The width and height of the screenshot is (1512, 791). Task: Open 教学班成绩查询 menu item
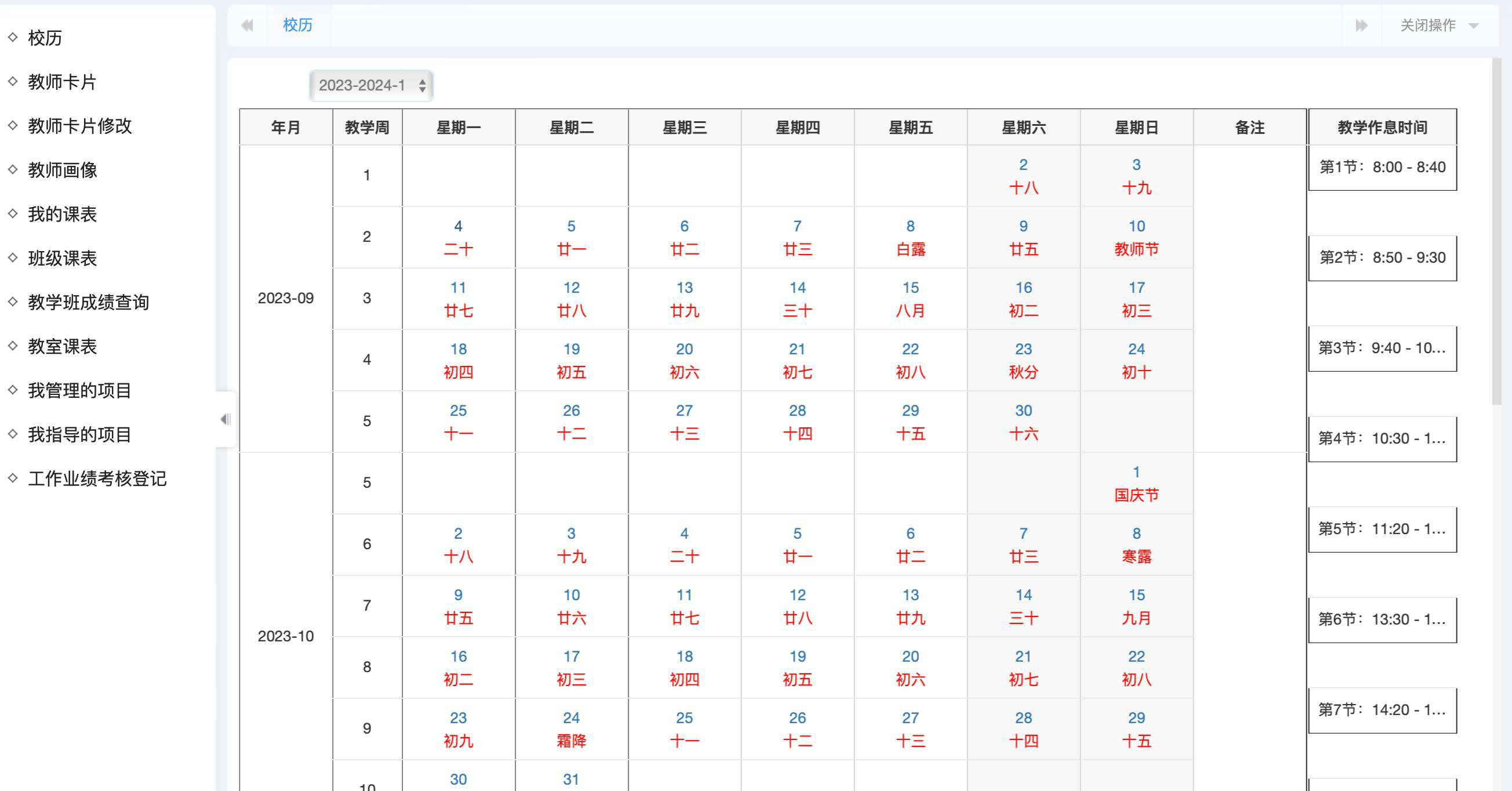[x=88, y=302]
